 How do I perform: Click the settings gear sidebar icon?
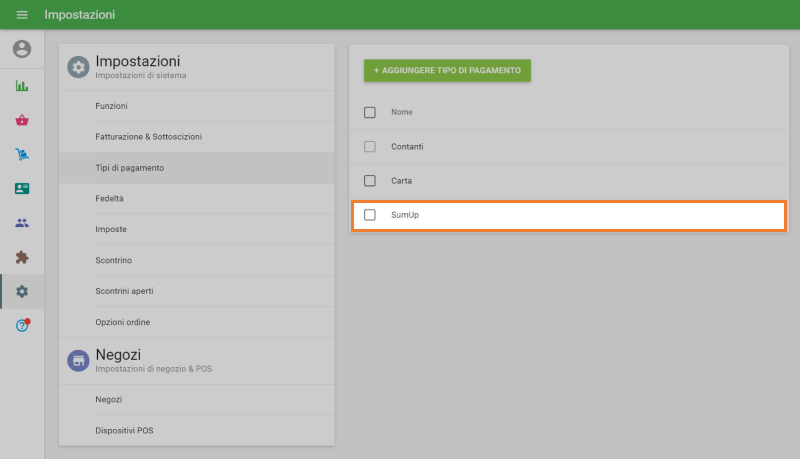point(22,291)
